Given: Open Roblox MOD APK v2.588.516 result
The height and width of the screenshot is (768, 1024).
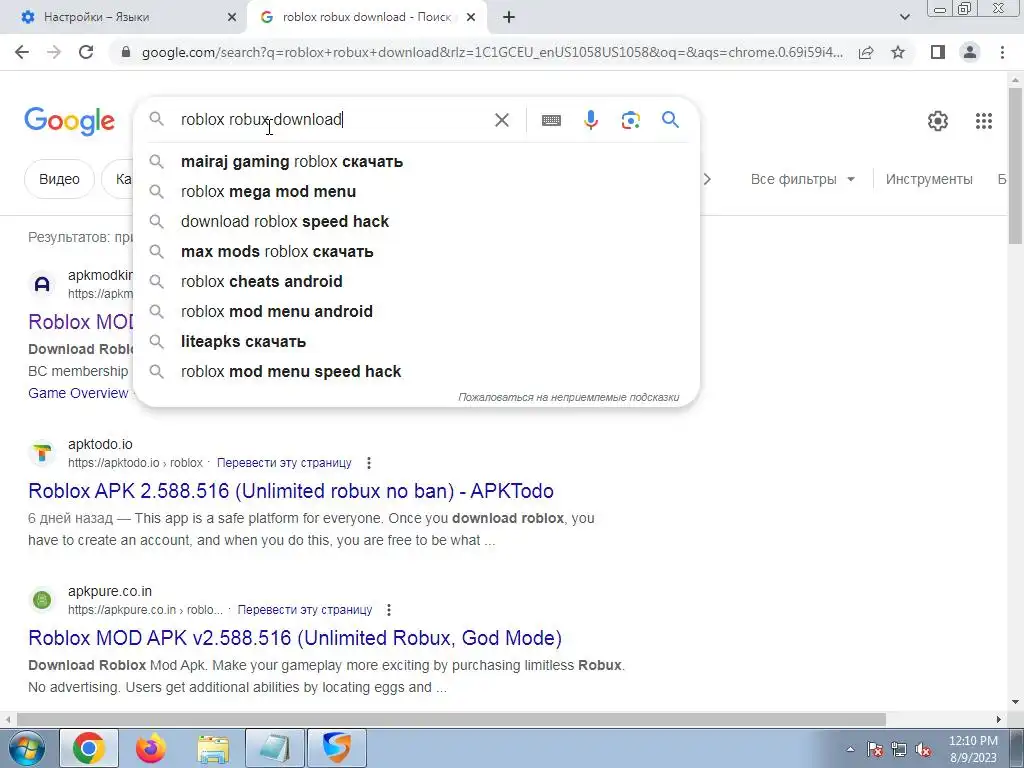Looking at the screenshot, I should coord(295,638).
